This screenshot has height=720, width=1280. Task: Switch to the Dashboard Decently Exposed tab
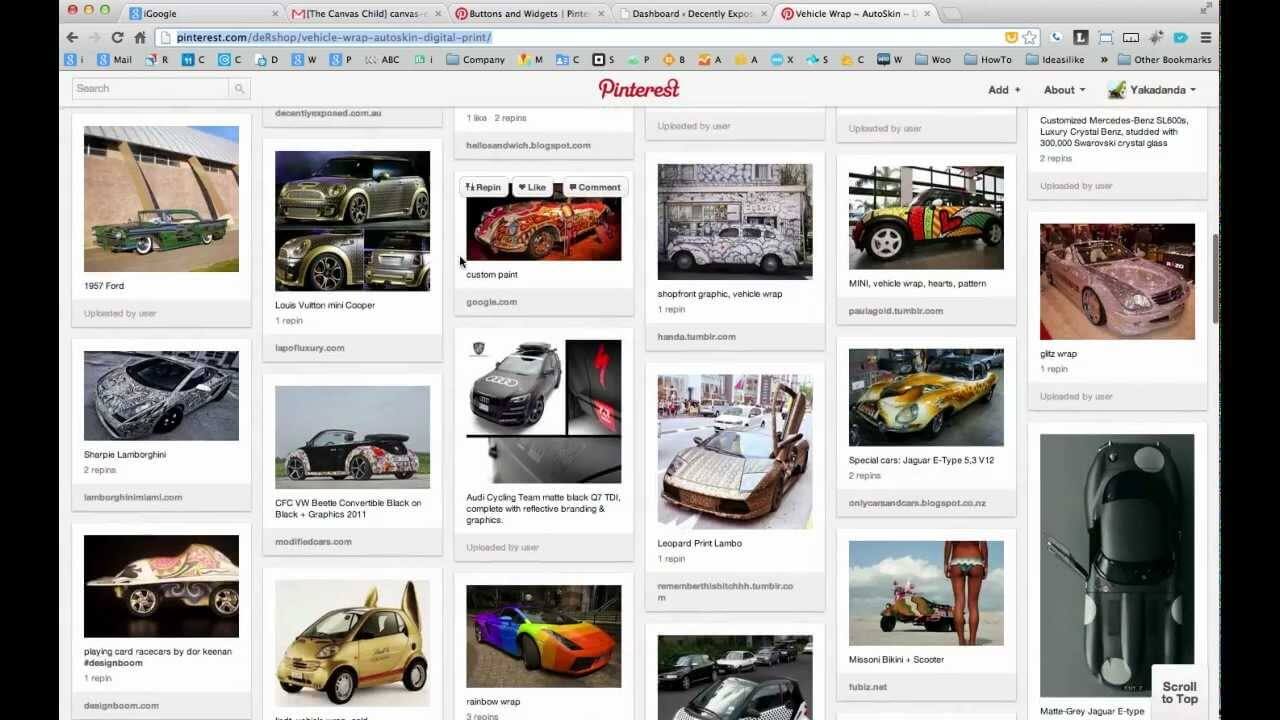click(x=691, y=14)
